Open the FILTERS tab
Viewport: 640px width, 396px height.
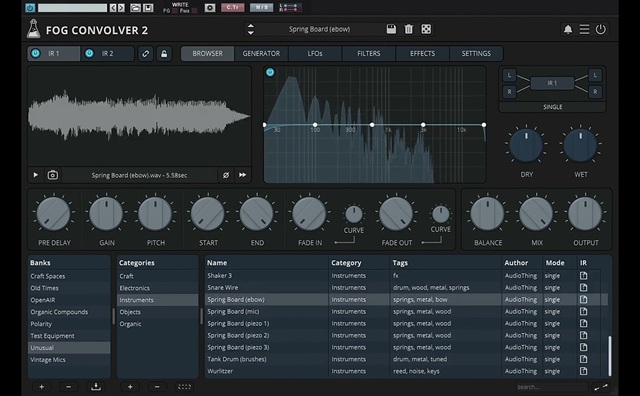click(x=369, y=53)
